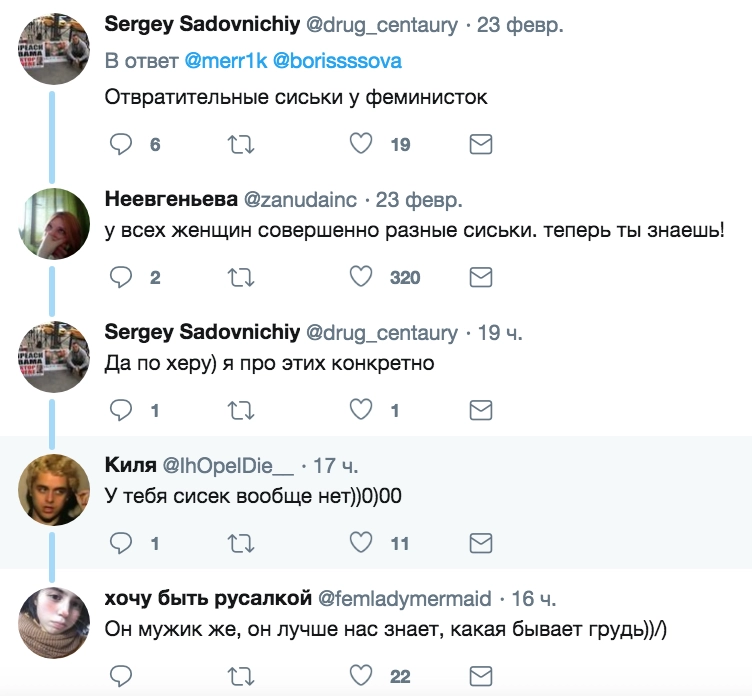Open Неевгеньева's profile name
This screenshot has width=752, height=696.
[x=165, y=199]
